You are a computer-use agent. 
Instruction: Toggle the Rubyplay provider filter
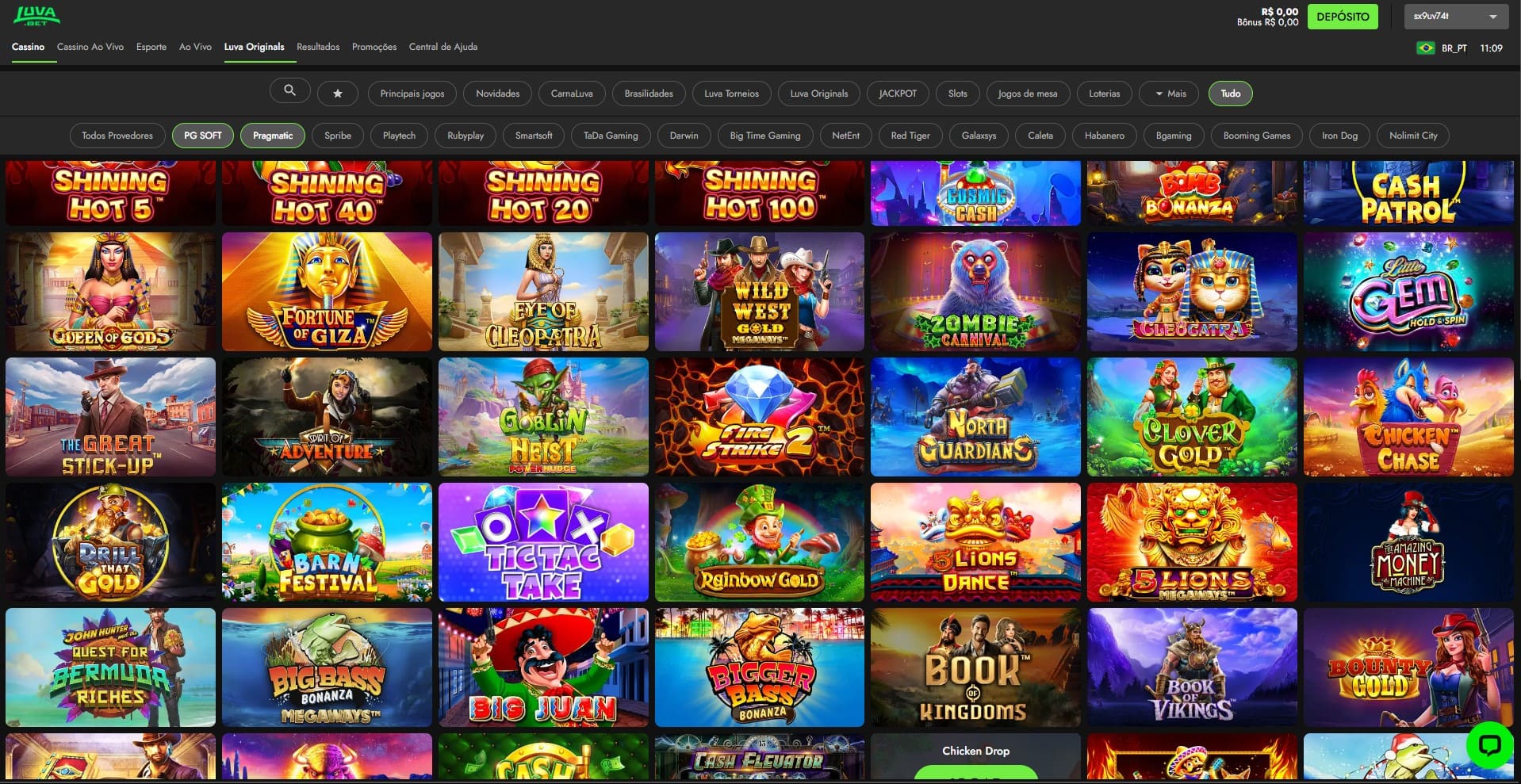(465, 136)
